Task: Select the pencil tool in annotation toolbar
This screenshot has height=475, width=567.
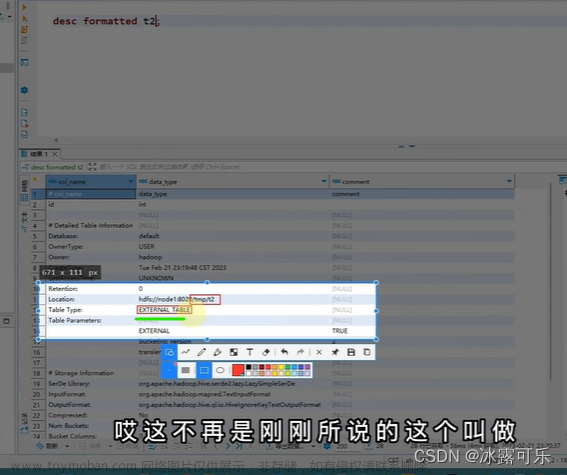Action: [201, 352]
